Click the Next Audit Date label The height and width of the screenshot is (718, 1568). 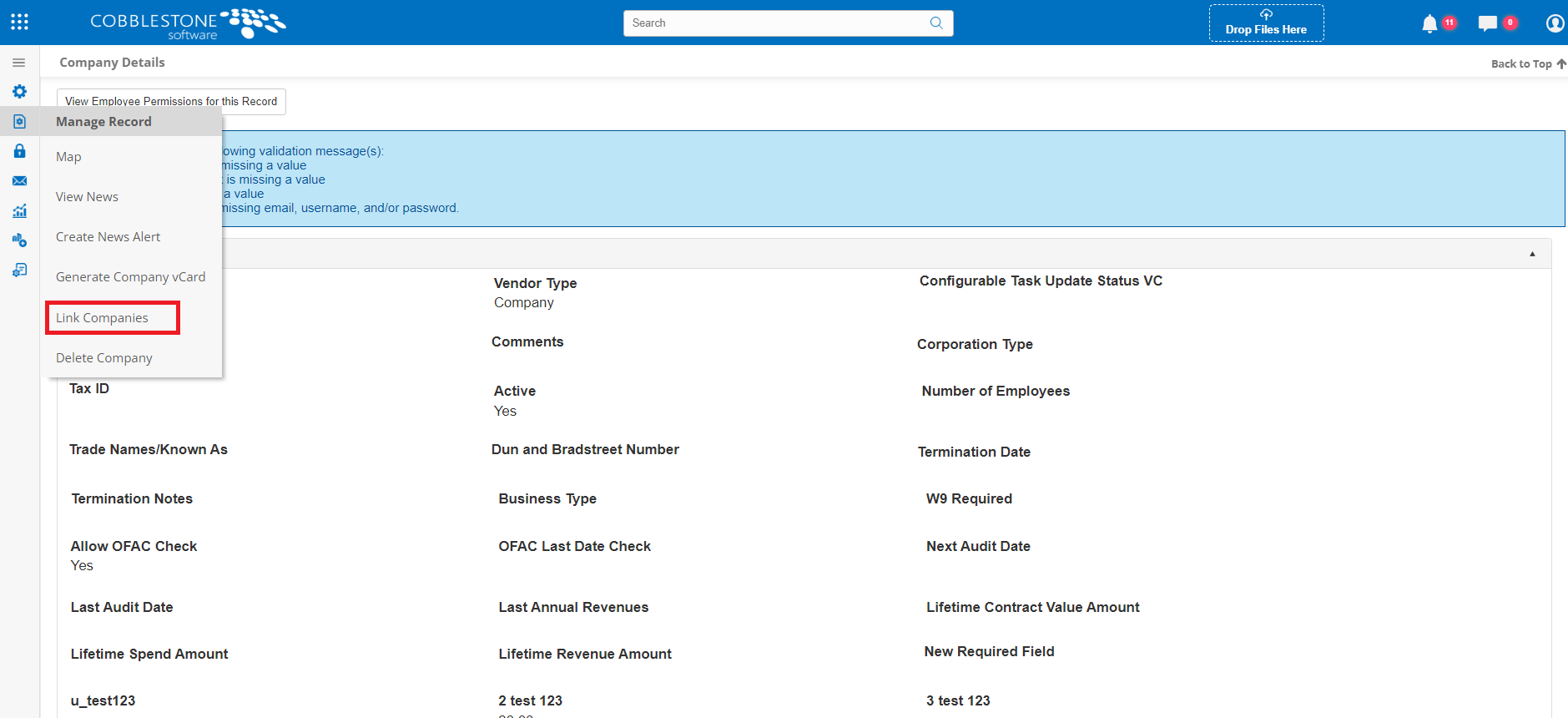point(978,547)
